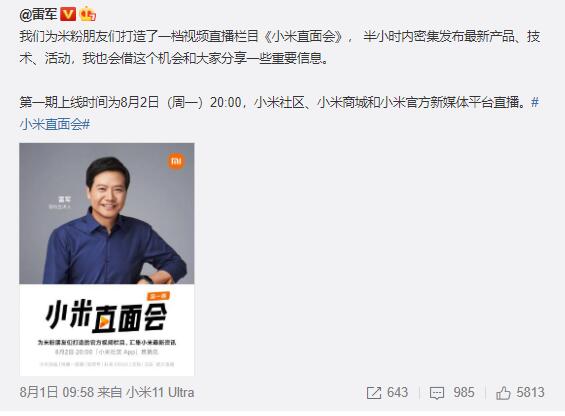The width and height of the screenshot is (565, 416).
Task: Click the repost share icon
Action: click(374, 393)
